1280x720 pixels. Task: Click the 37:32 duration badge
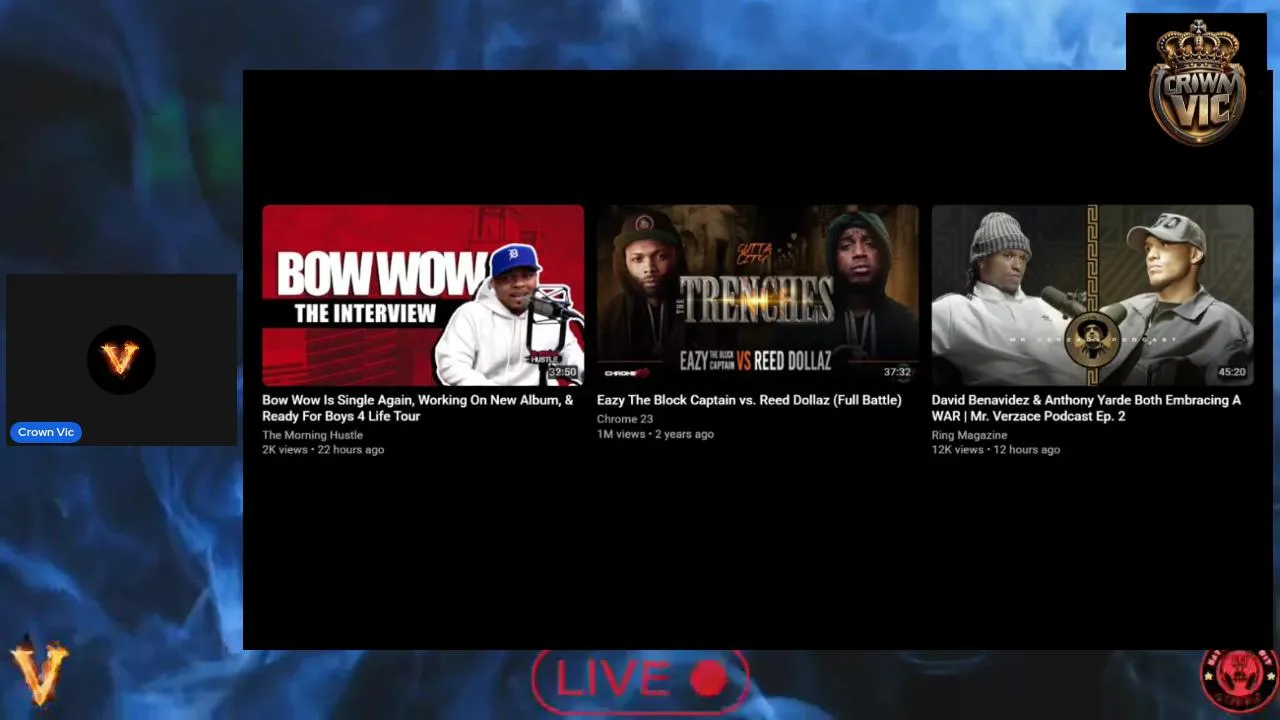pyautogui.click(x=897, y=372)
